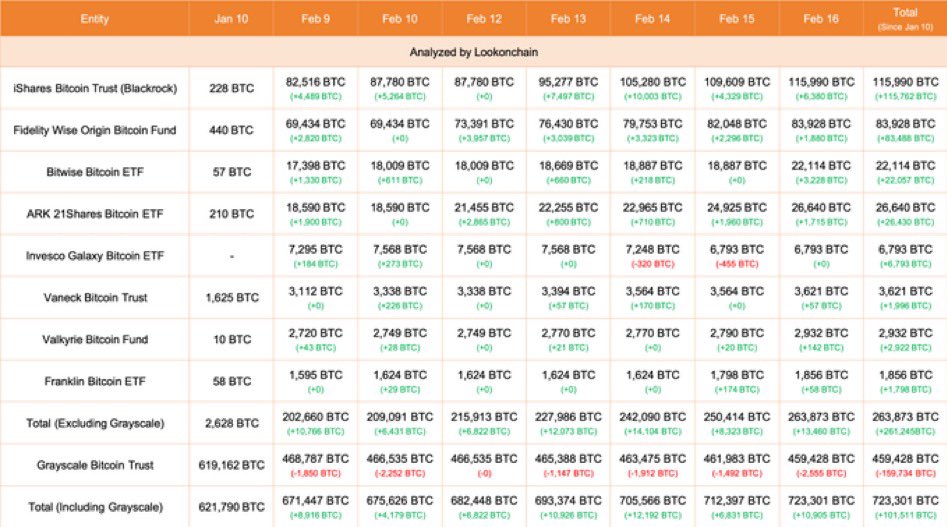947x527 pixels.
Task: Click the 7,295 BTC cell
Action: click(x=315, y=256)
